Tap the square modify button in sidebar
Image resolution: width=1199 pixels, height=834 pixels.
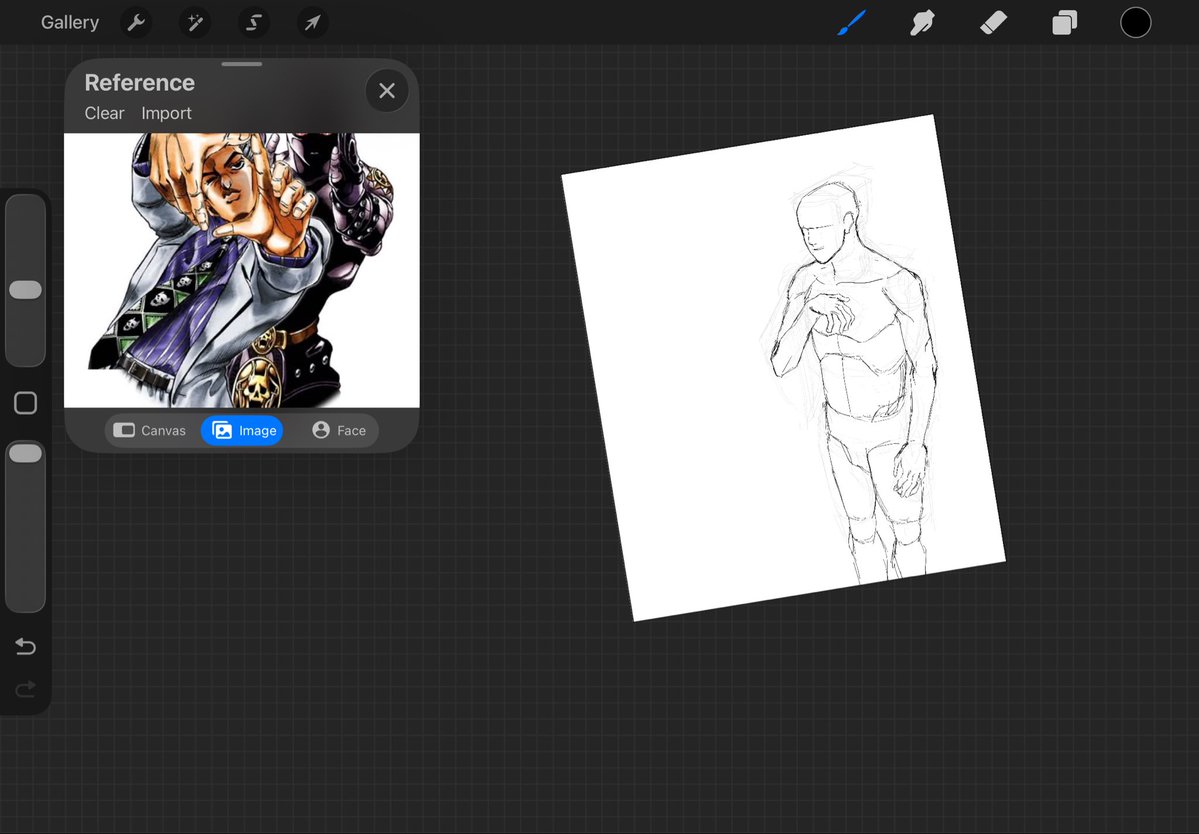click(x=25, y=403)
